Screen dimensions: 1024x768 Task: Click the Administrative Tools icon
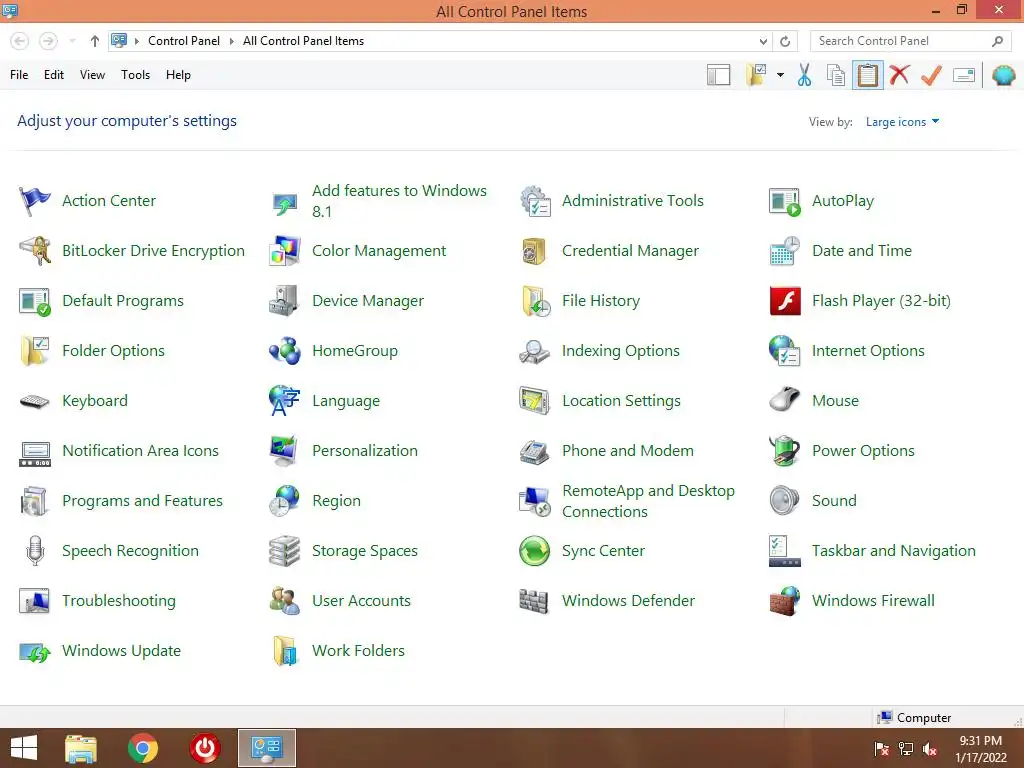point(535,200)
